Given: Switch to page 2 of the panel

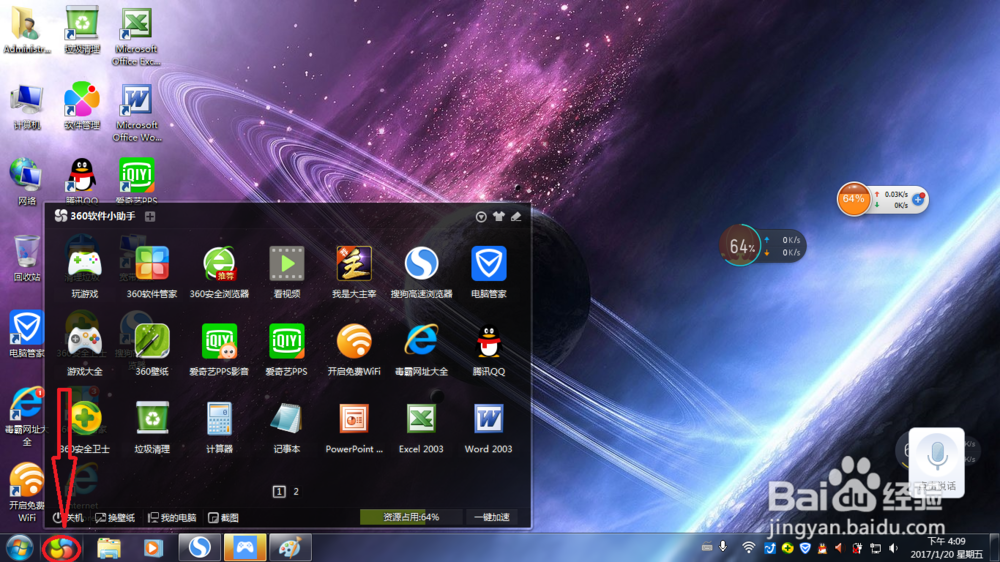Looking at the screenshot, I should pos(296,491).
